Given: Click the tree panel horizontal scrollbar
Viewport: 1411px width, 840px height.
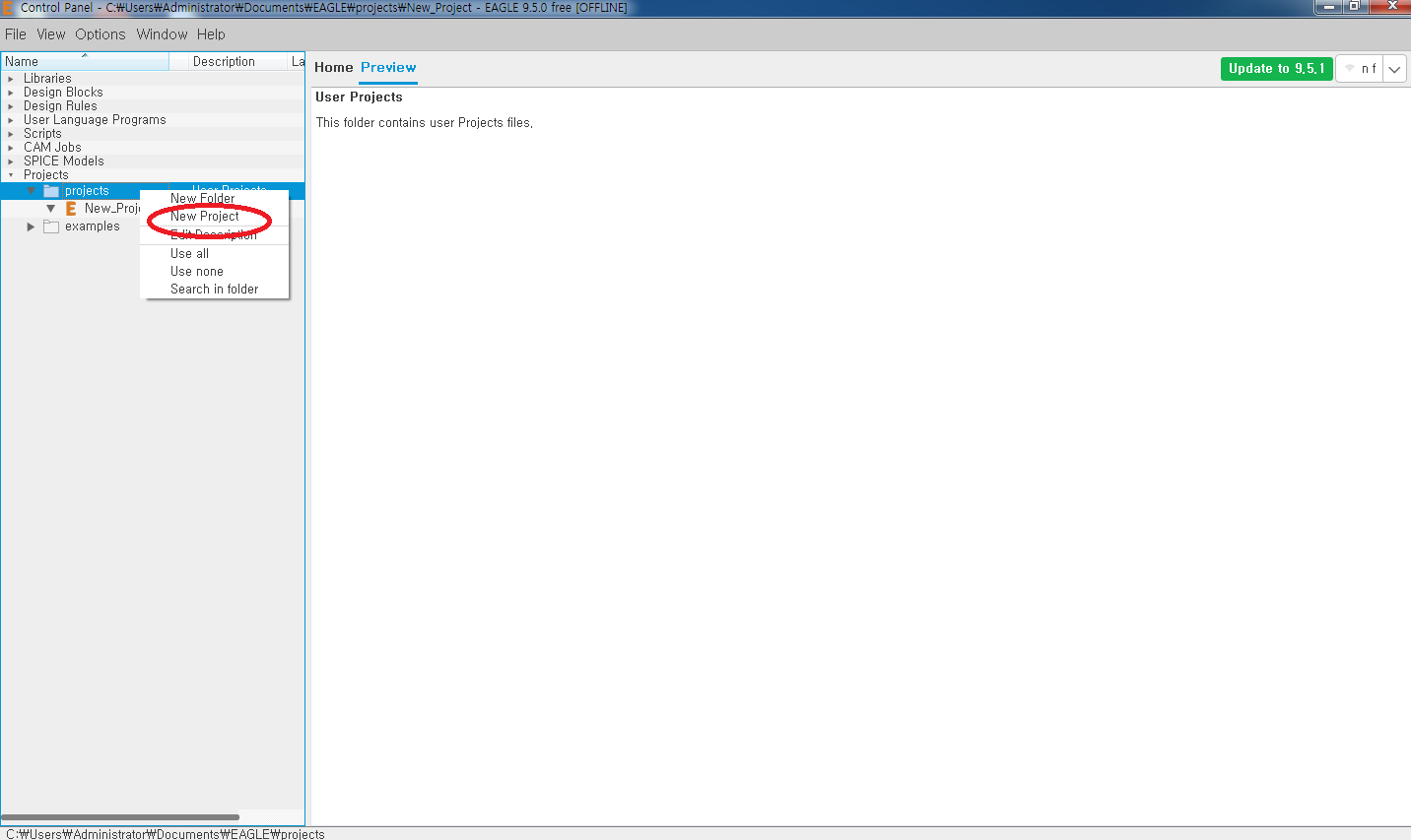Looking at the screenshot, I should click(120, 817).
